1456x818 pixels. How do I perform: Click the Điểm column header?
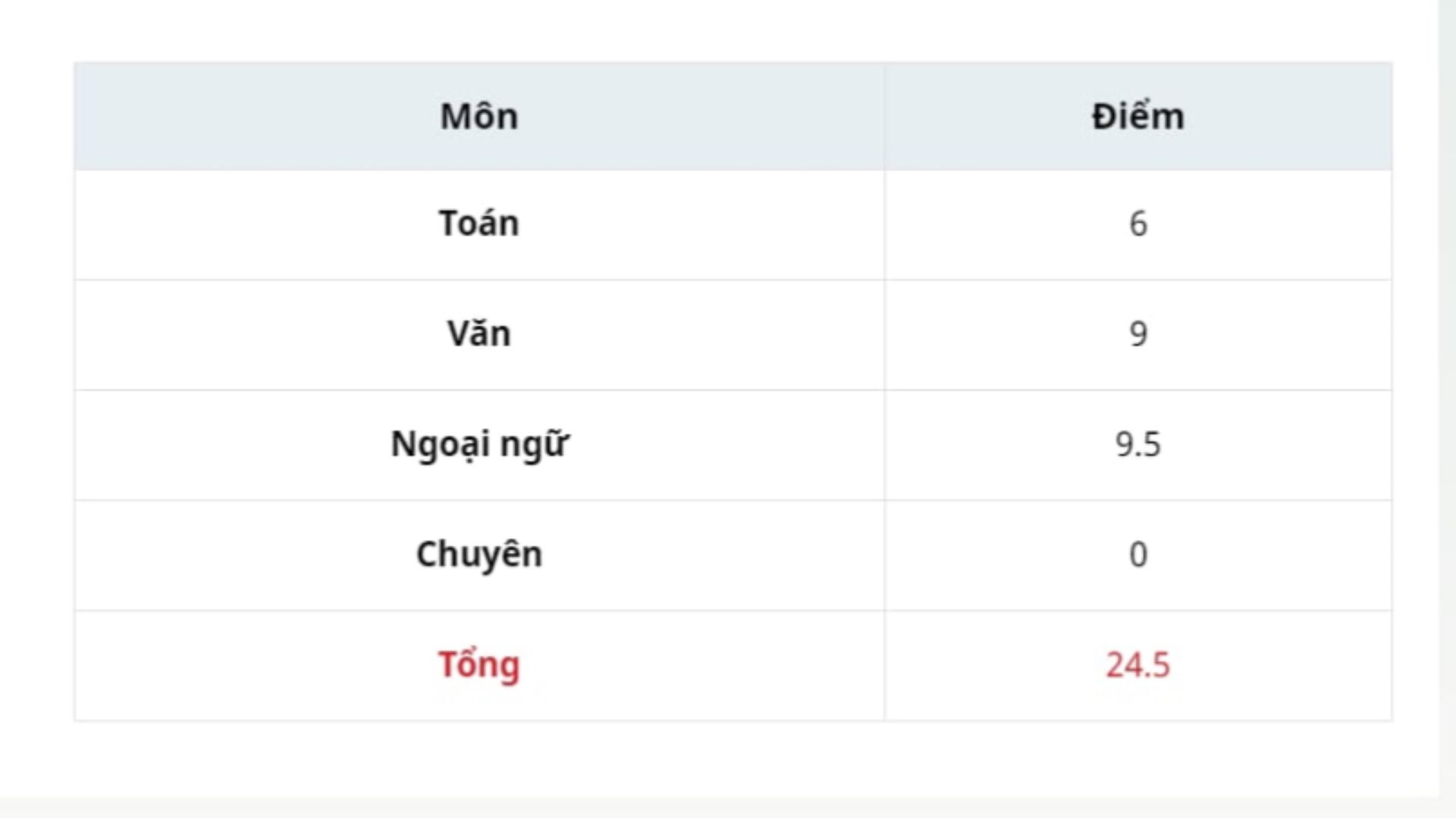click(1137, 117)
